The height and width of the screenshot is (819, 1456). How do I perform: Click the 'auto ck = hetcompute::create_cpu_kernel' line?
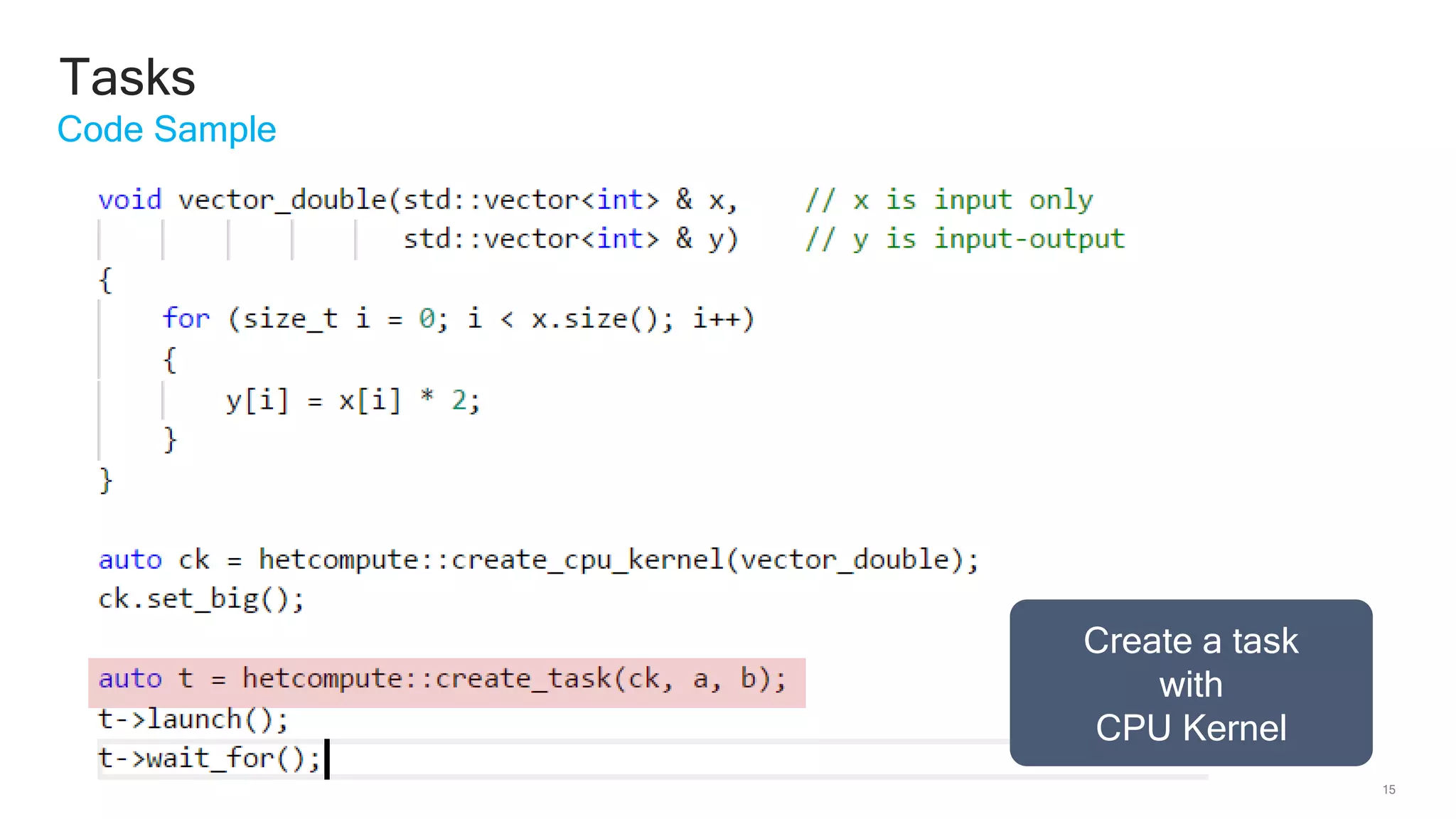tap(538, 560)
